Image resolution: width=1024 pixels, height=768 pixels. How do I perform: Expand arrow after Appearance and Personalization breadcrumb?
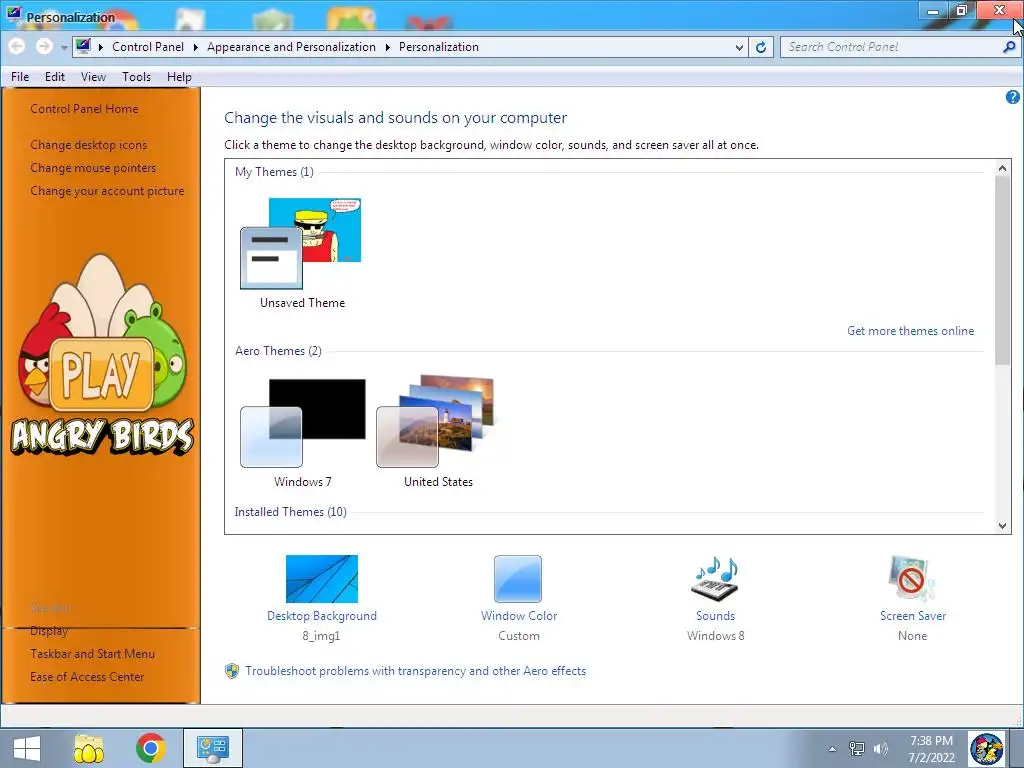[387, 47]
